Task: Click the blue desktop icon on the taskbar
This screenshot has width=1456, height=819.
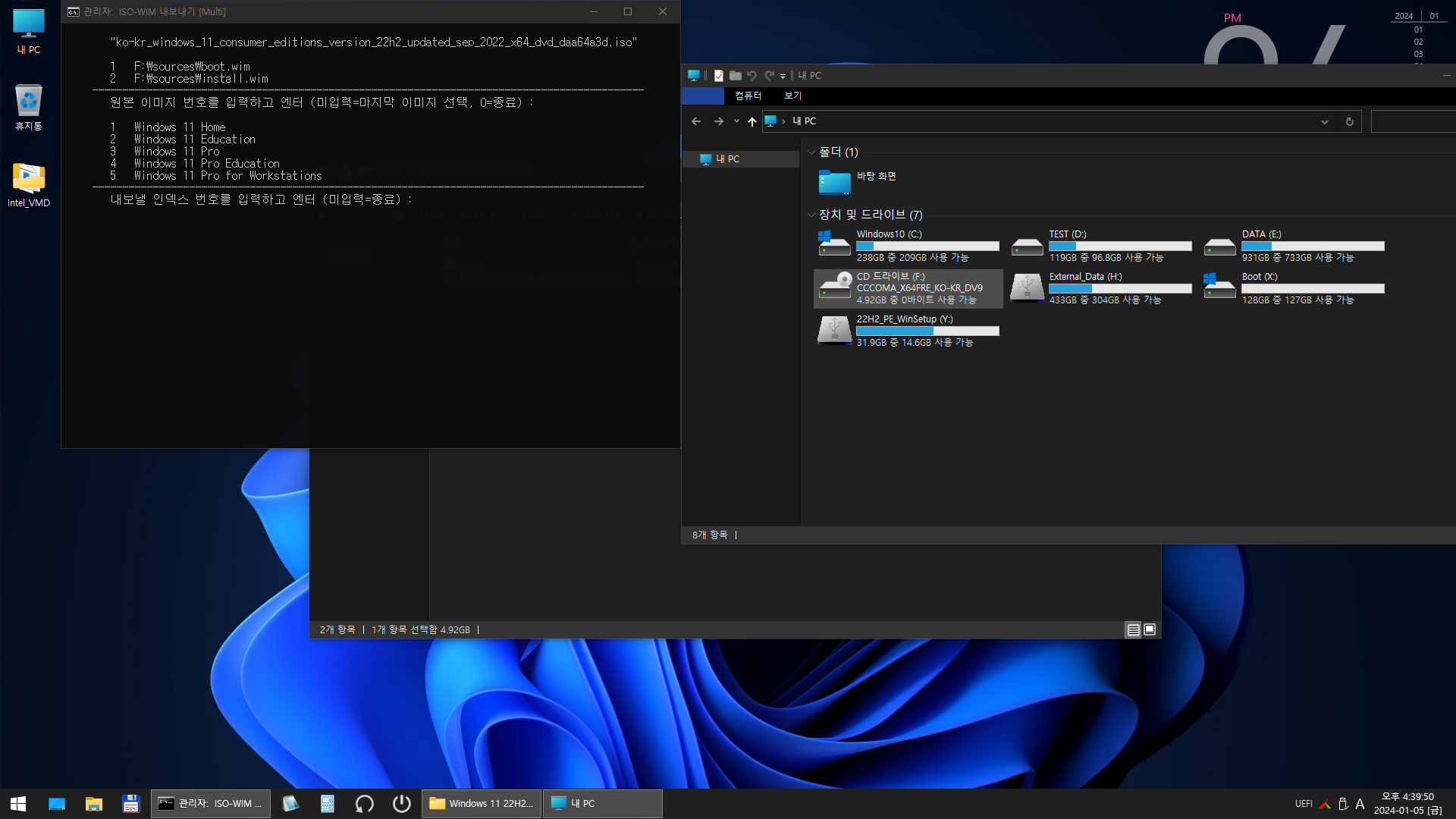Action: click(x=57, y=804)
